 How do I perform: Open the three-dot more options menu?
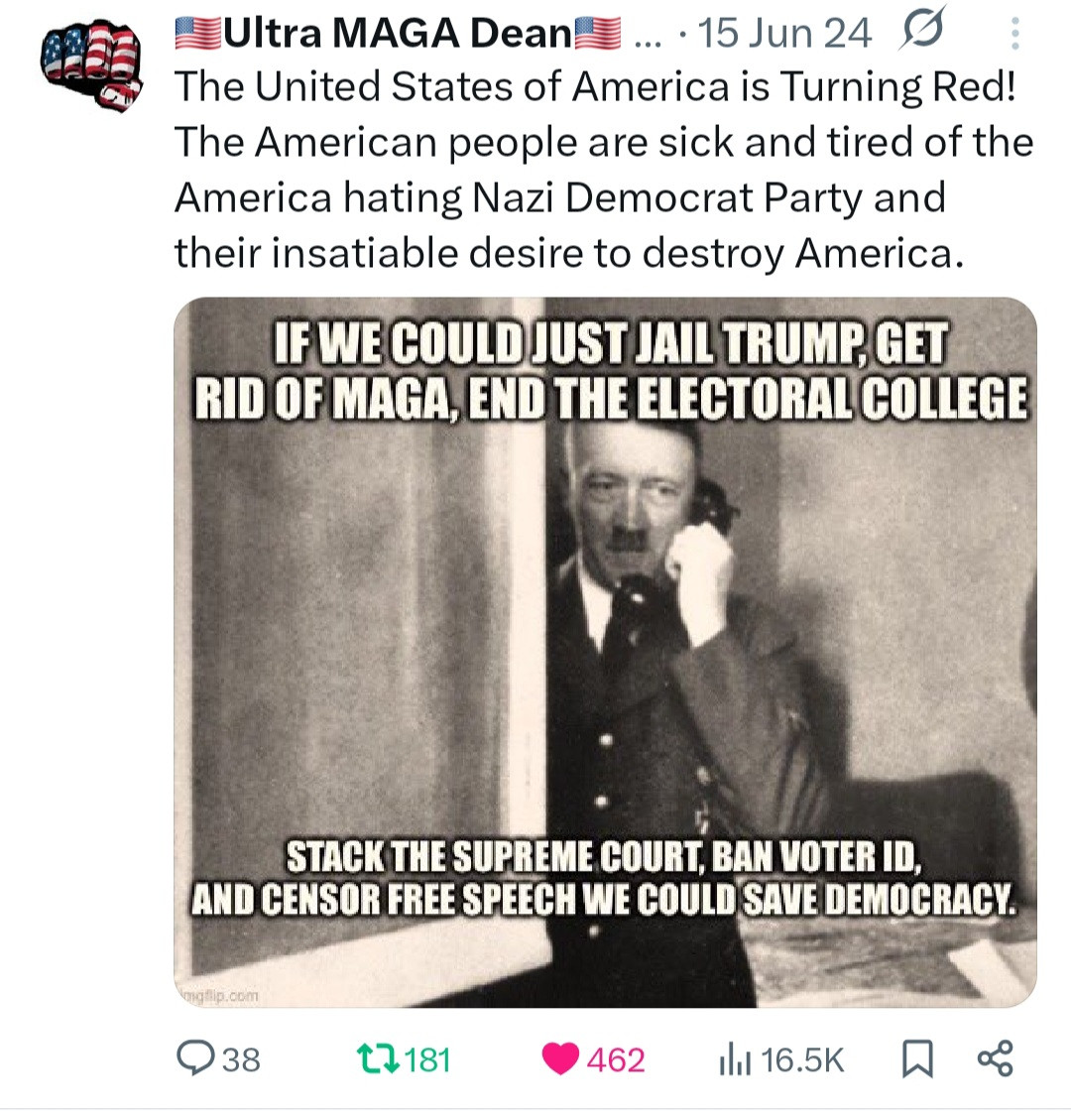pyautogui.click(x=1014, y=34)
